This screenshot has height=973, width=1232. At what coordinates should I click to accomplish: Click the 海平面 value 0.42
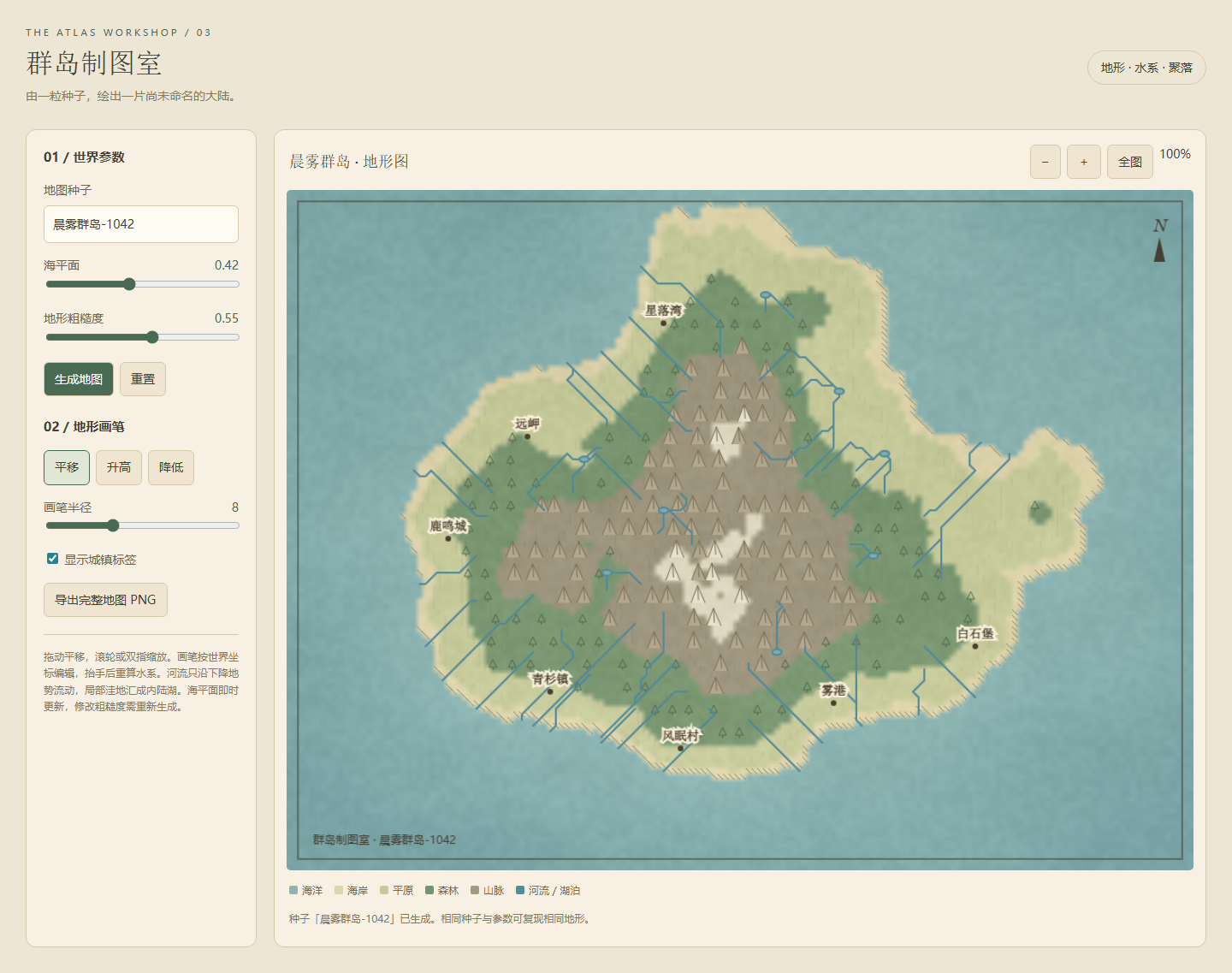227,265
